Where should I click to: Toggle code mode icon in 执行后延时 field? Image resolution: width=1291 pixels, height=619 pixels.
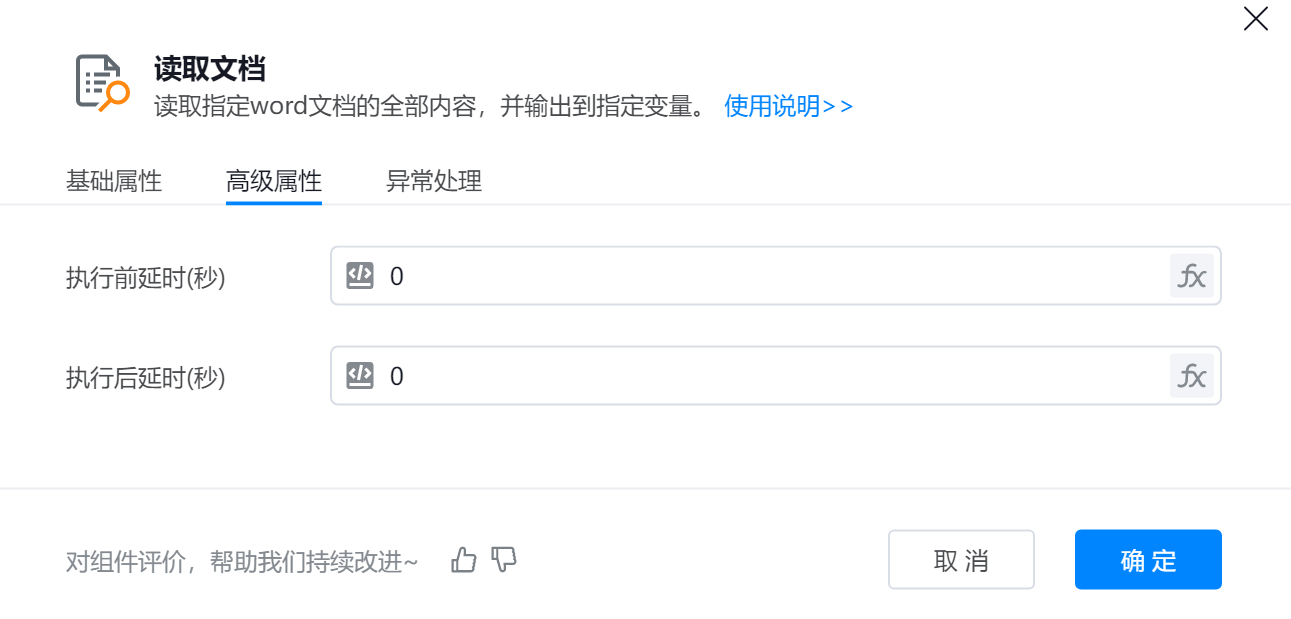tap(360, 376)
